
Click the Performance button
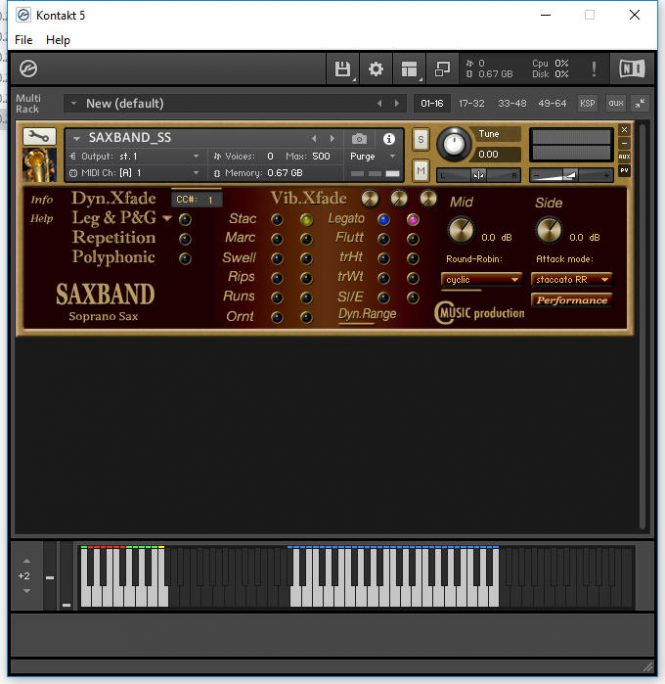tap(572, 300)
